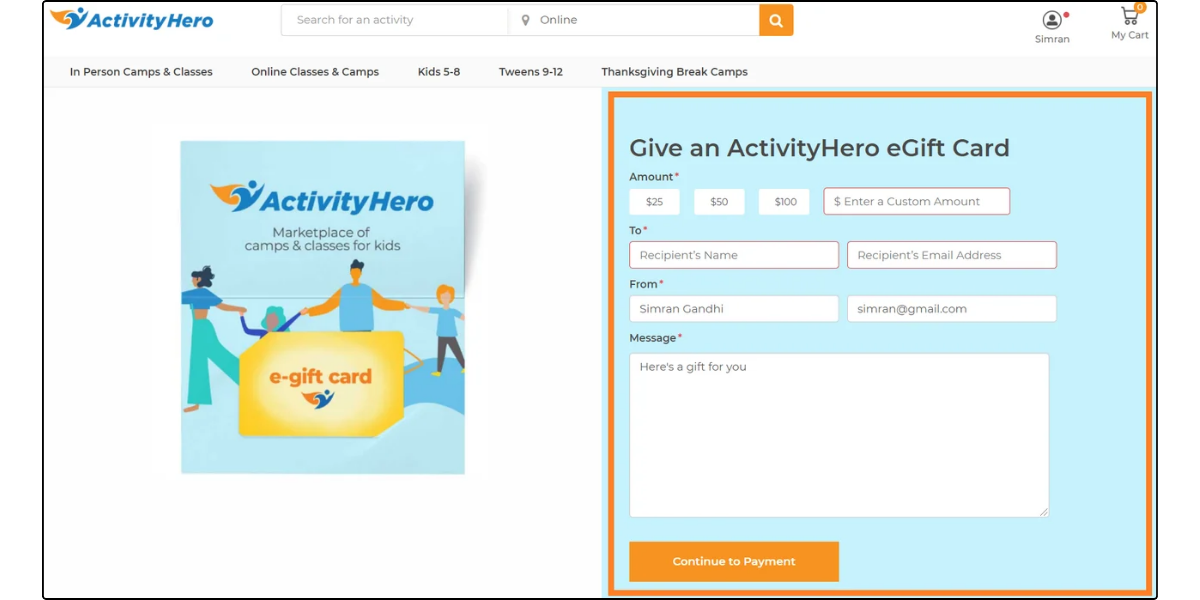This screenshot has width=1200, height=600.
Task: Choose the $100 gift amount
Action: tap(784, 201)
